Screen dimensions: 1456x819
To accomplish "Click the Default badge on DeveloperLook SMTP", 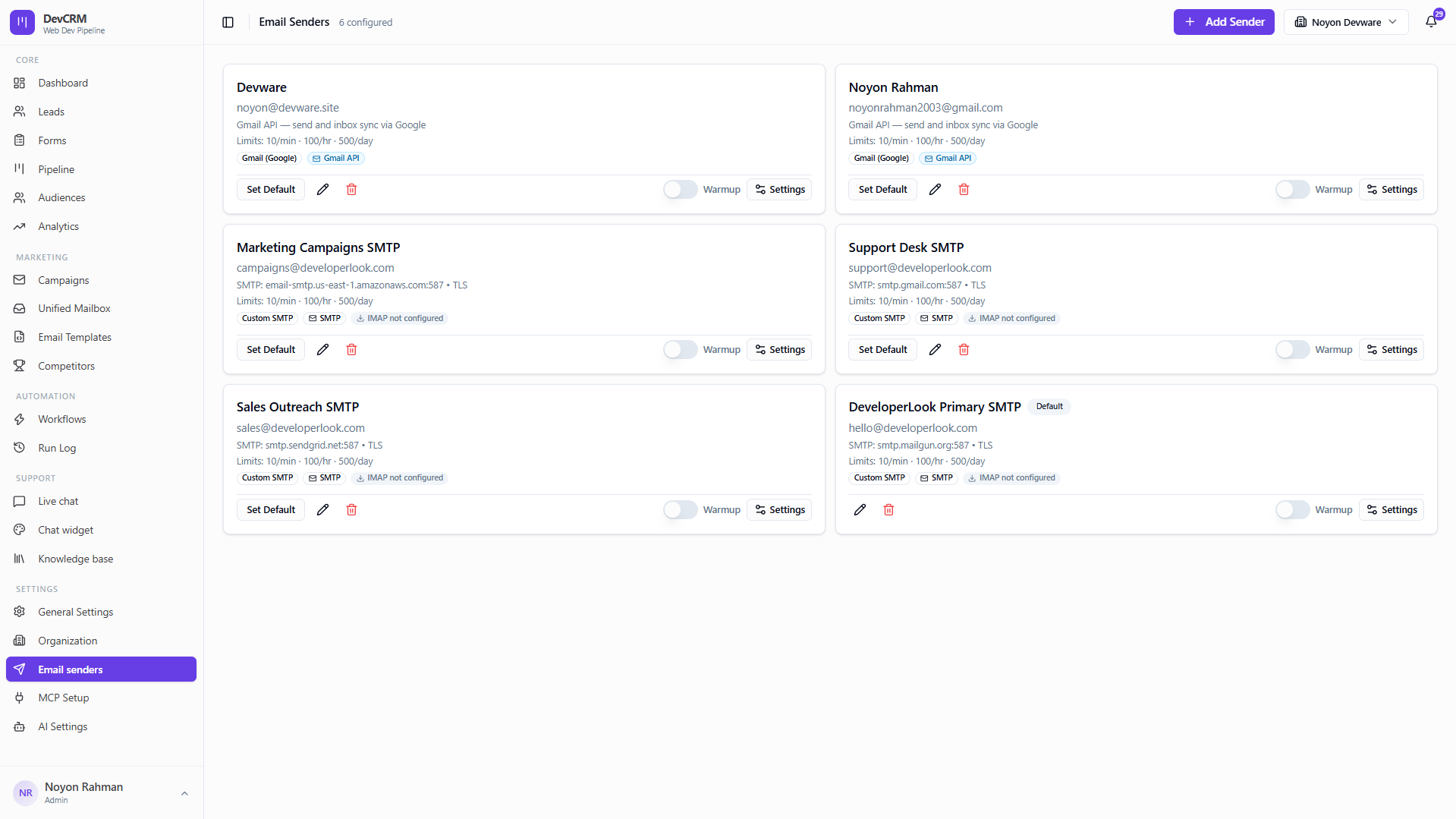I will [1049, 407].
